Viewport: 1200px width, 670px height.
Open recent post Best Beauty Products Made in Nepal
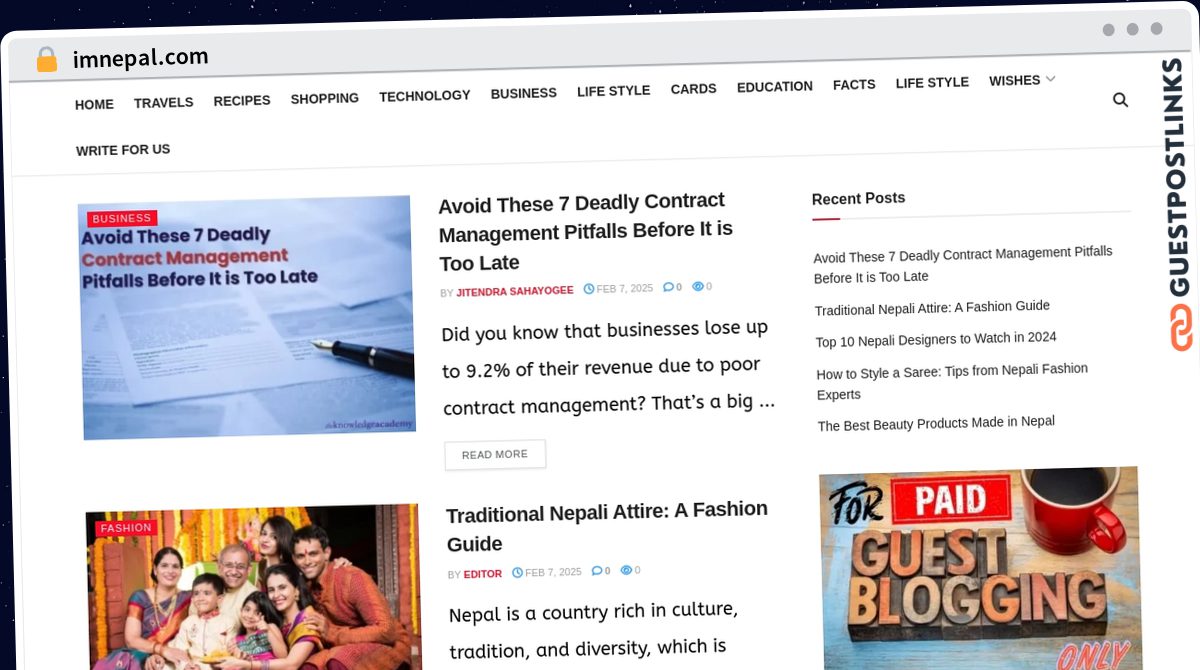[936, 423]
